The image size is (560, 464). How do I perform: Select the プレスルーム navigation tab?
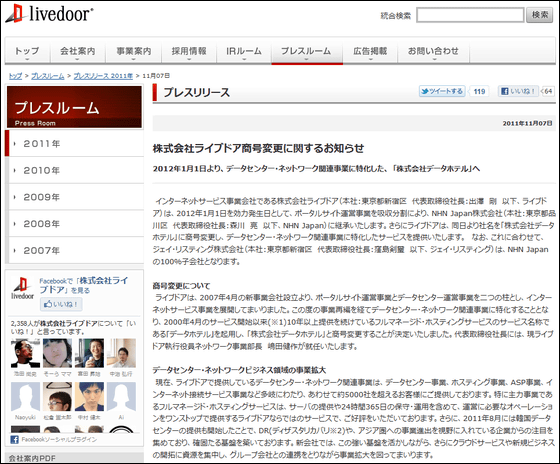coord(307,51)
